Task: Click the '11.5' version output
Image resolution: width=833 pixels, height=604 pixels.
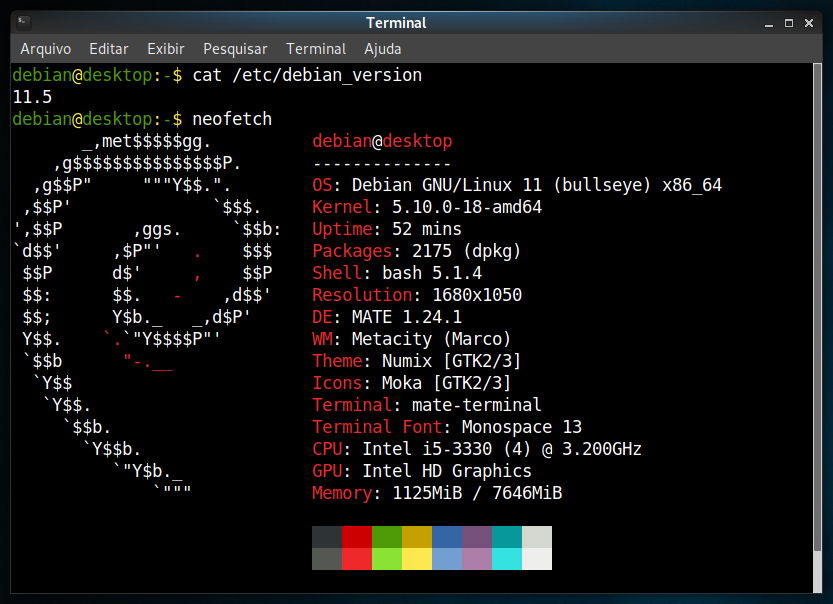Action: tap(32, 97)
